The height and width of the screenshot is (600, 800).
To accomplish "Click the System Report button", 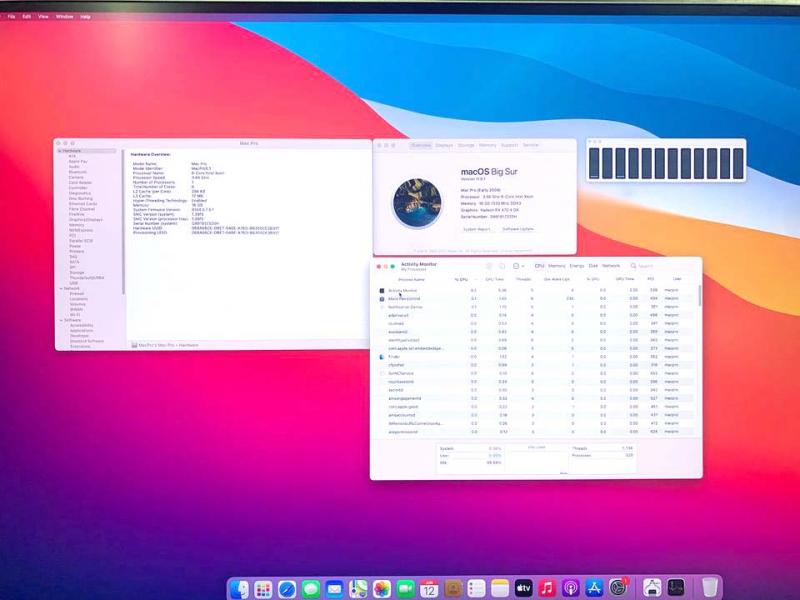I will pyautogui.click(x=477, y=230).
